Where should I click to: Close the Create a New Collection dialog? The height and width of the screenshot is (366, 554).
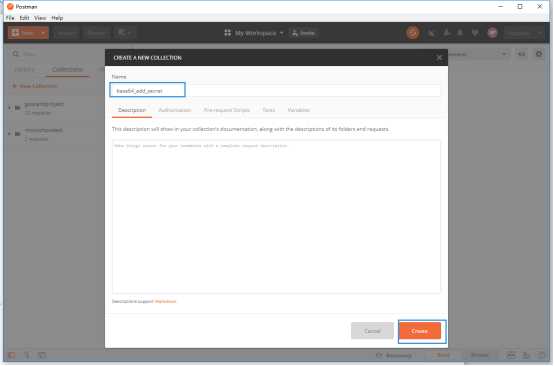coord(439,58)
